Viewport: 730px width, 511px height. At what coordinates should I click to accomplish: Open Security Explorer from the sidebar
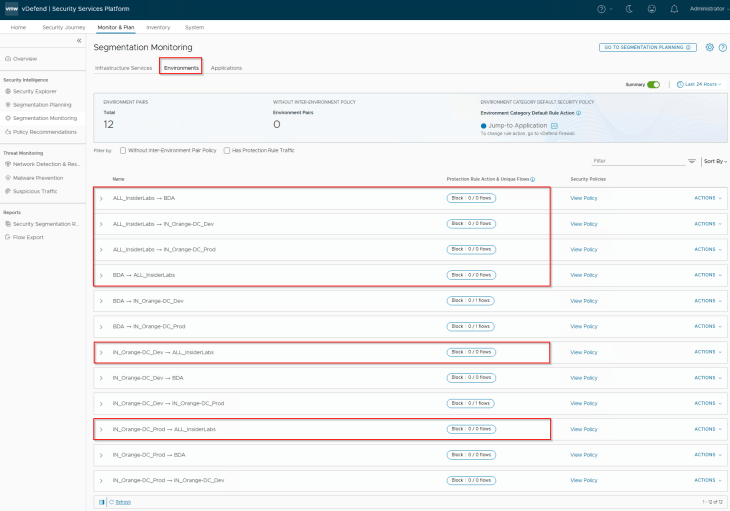coord(36,91)
